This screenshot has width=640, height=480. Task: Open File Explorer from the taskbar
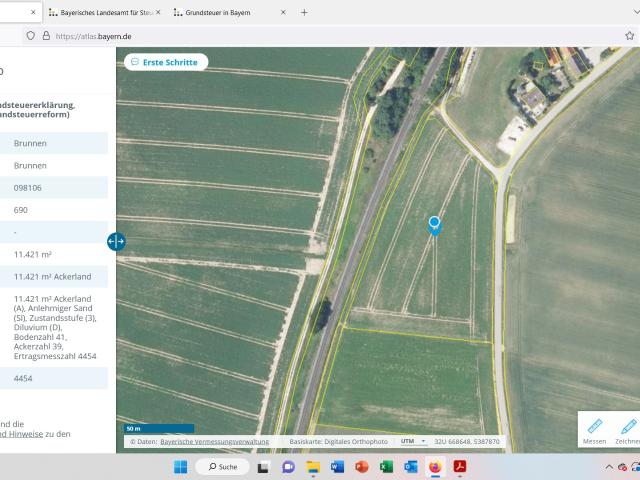pos(313,467)
